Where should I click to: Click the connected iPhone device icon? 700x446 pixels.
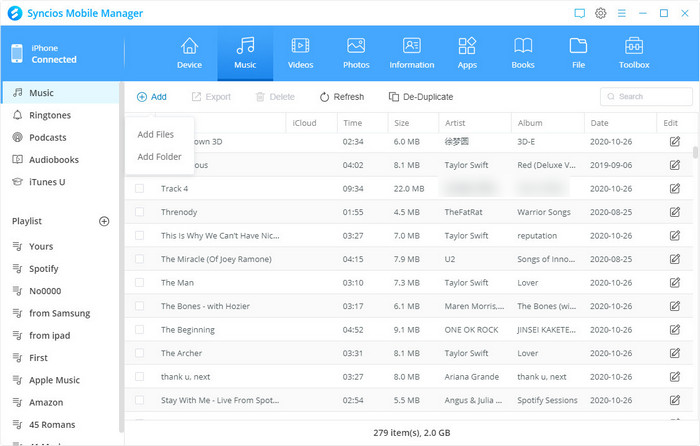[17, 54]
